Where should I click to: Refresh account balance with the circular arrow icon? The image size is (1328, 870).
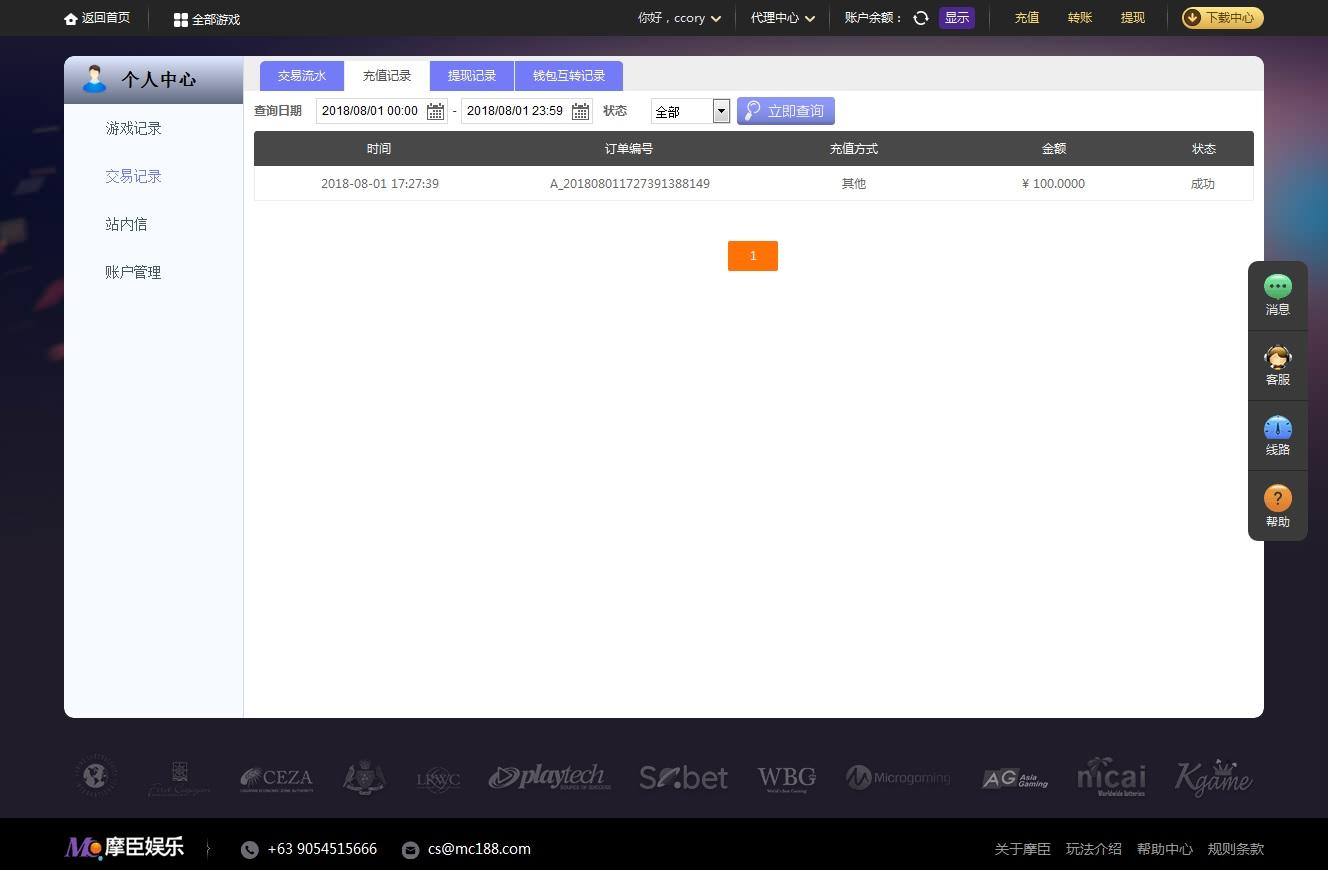(921, 18)
